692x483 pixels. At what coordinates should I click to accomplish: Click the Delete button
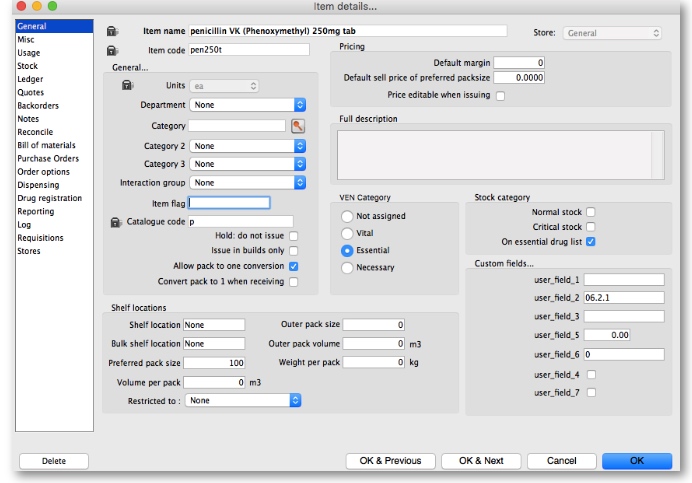point(54,461)
